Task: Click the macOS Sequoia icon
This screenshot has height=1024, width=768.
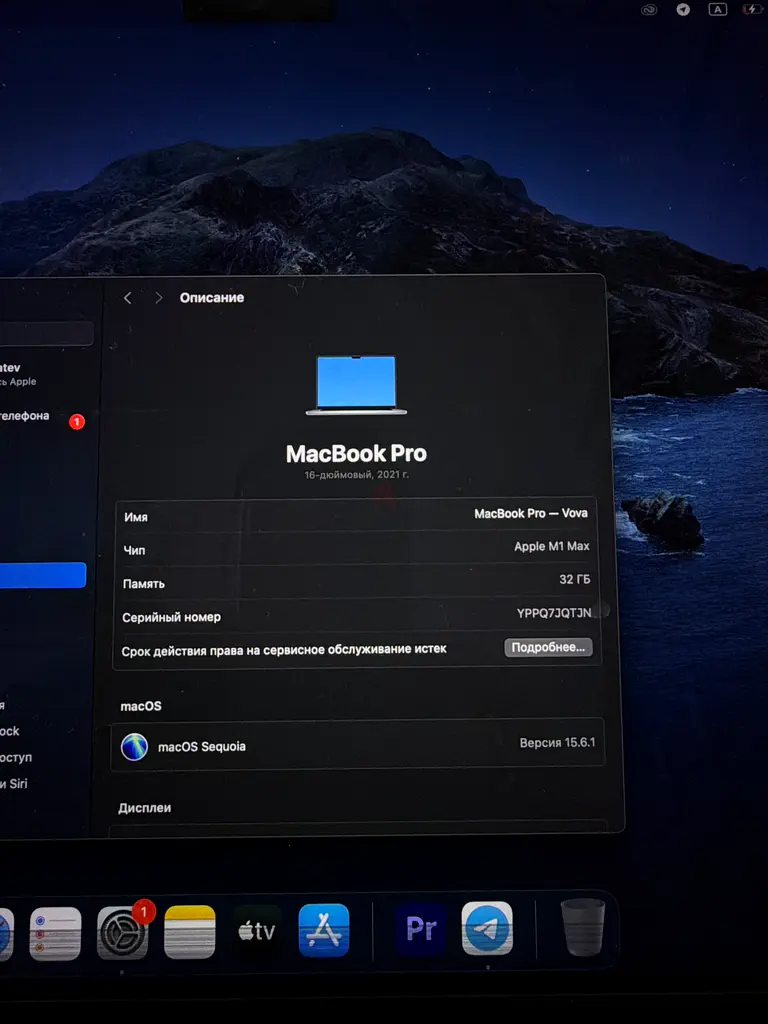Action: (135, 746)
